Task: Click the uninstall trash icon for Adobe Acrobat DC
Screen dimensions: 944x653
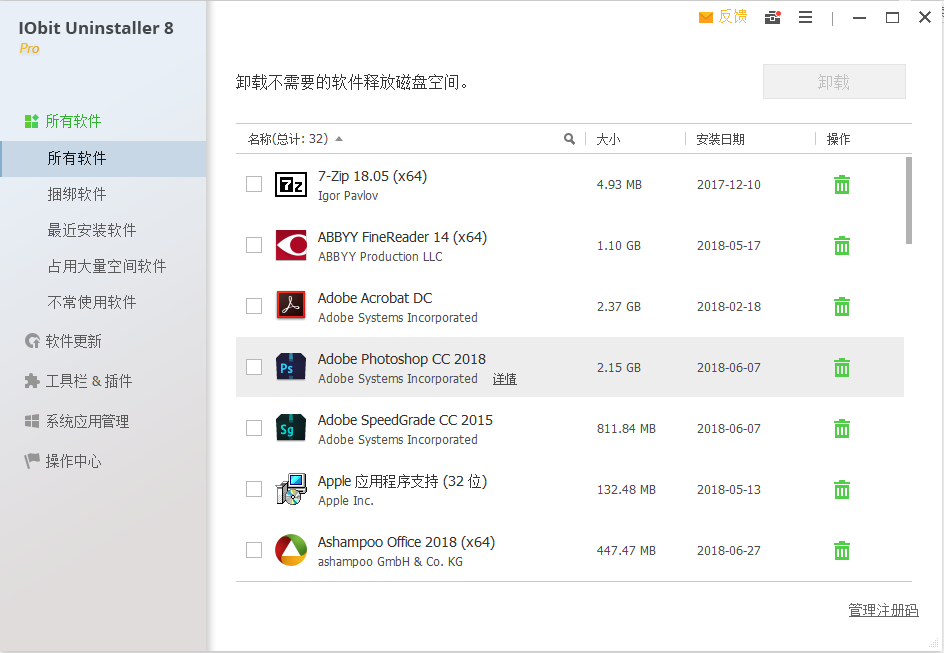Action: (842, 306)
